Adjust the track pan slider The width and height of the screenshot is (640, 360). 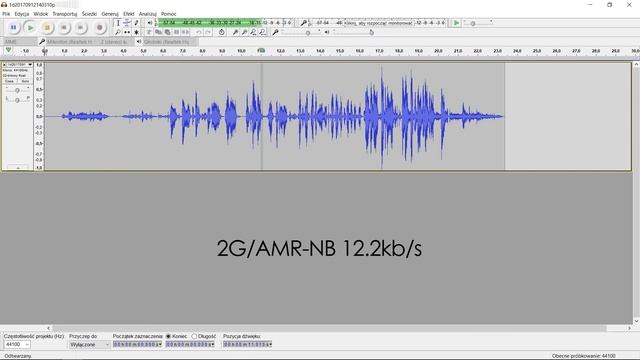[17, 99]
